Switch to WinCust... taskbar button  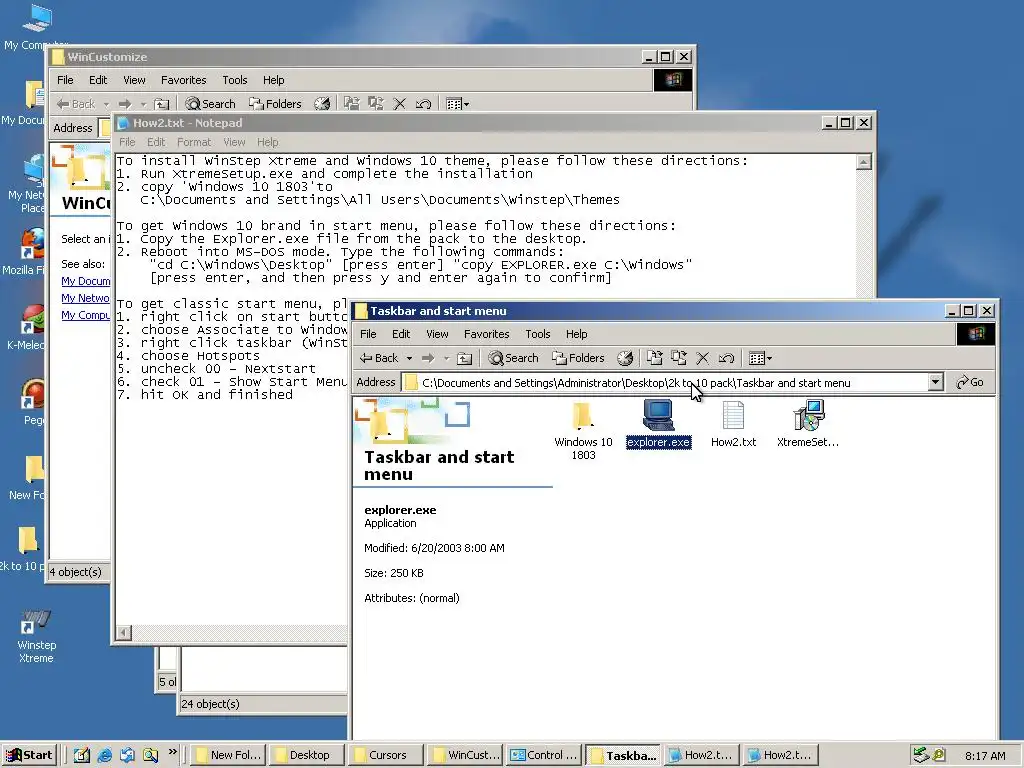466,755
